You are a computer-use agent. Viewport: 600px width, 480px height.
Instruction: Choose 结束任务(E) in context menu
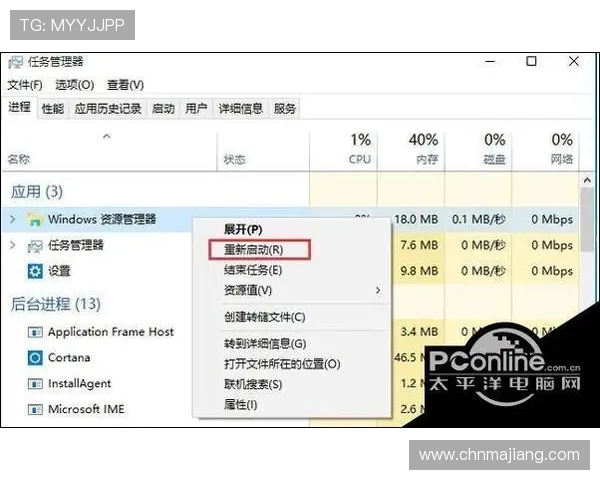click(x=253, y=270)
